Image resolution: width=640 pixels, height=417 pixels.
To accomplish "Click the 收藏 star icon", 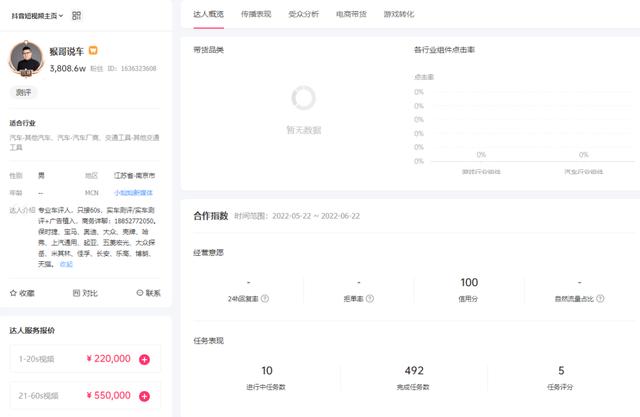I will pyautogui.click(x=13, y=293).
